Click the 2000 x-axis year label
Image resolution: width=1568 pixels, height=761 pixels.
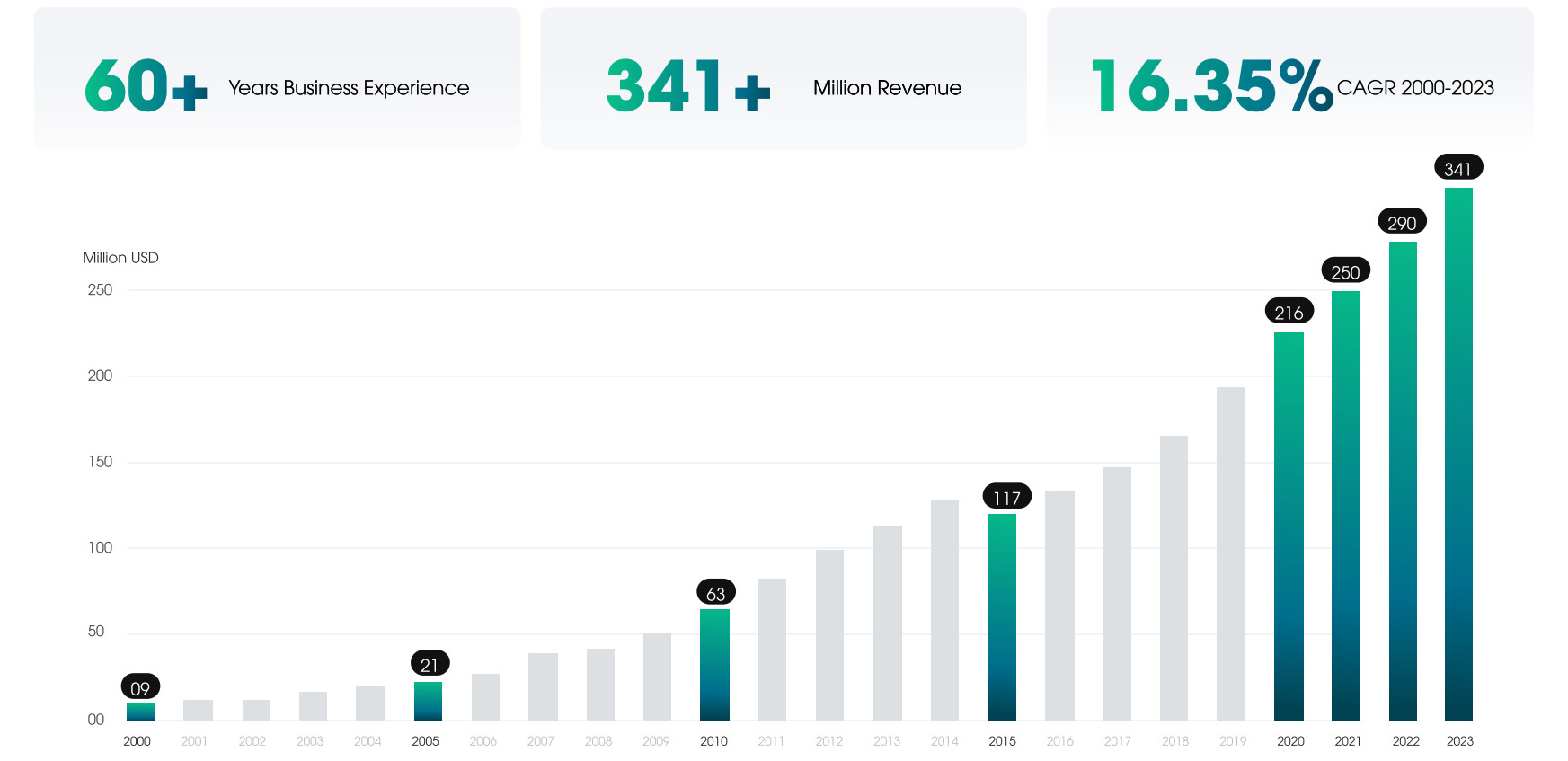[137, 741]
